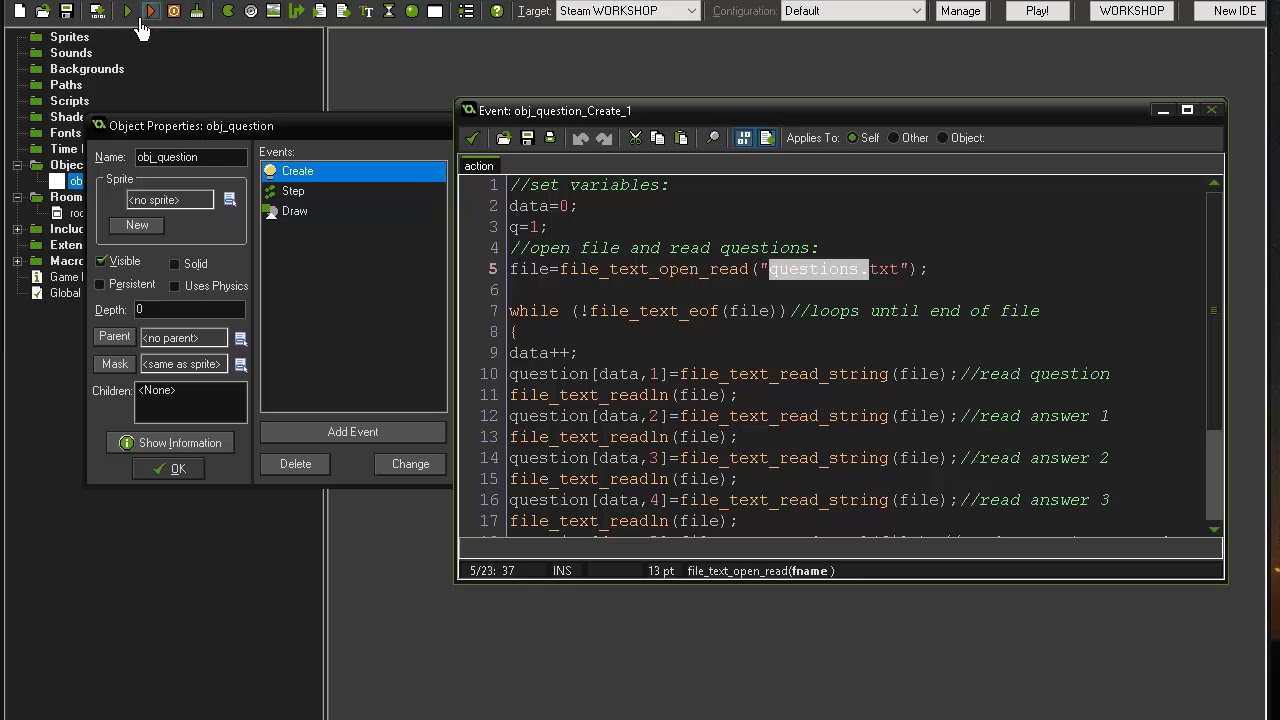The image size is (1280, 720).
Task: Print the code from the editor toolbar
Action: coord(550,138)
